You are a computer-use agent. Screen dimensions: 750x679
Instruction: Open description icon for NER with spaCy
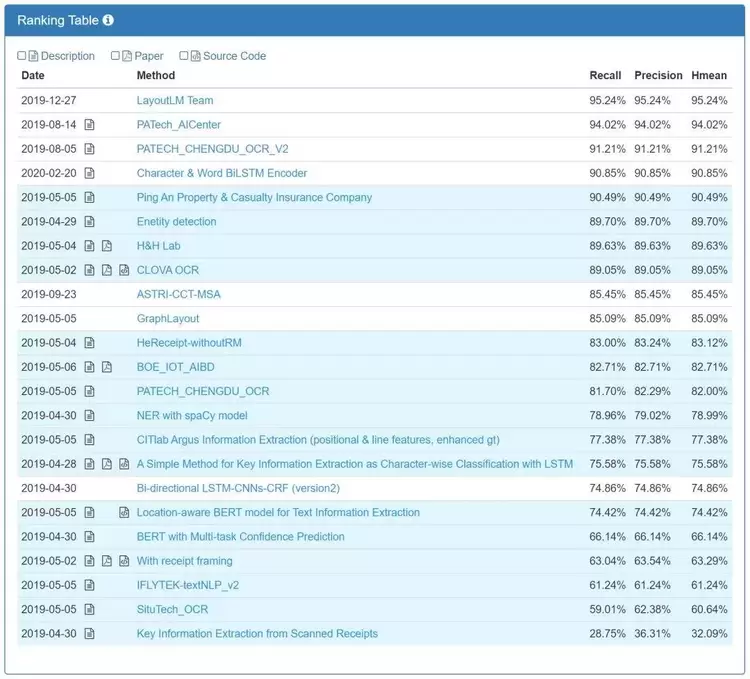[x=90, y=416]
